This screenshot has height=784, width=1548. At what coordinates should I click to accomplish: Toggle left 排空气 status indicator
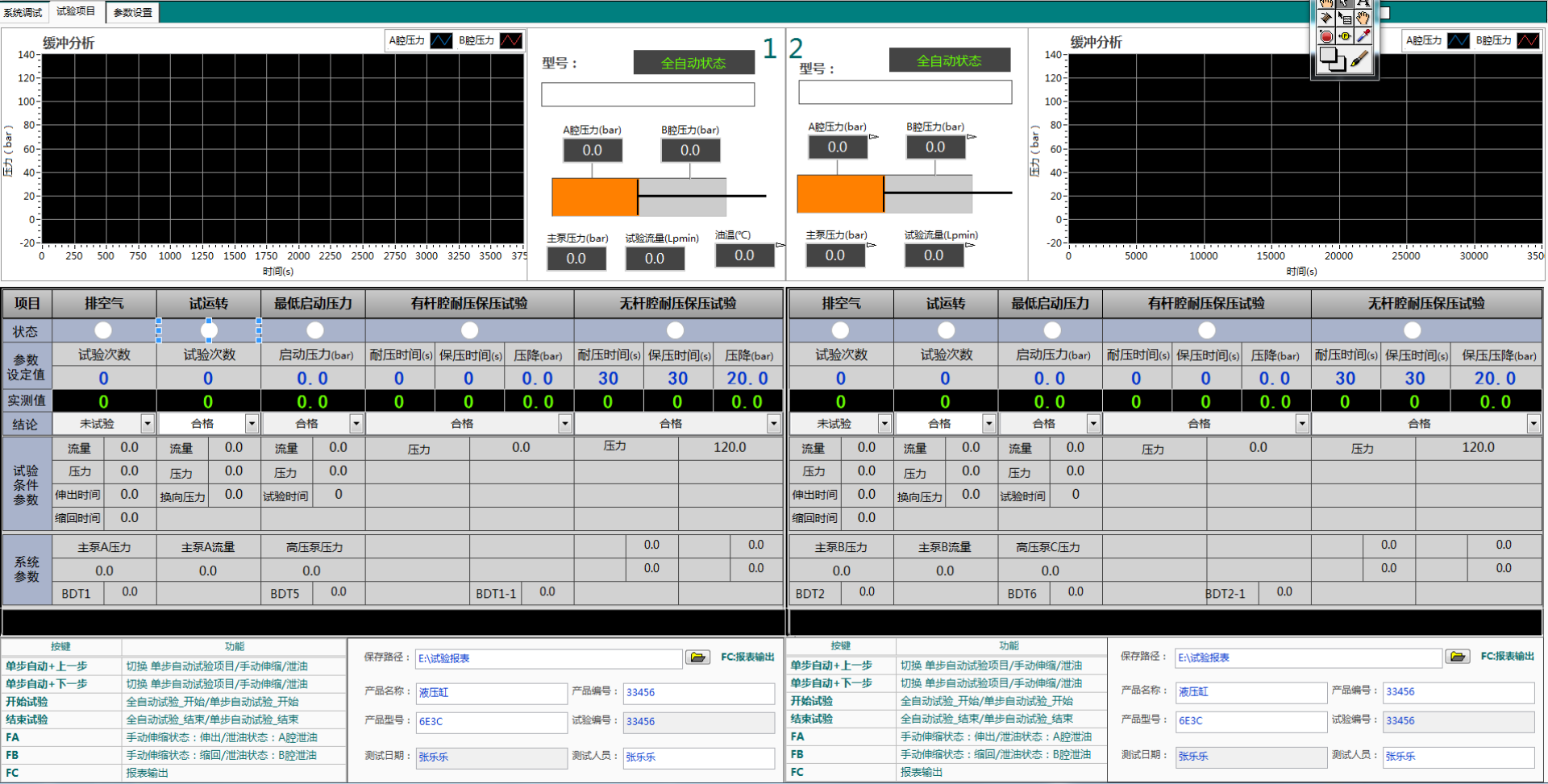pyautogui.click(x=103, y=330)
